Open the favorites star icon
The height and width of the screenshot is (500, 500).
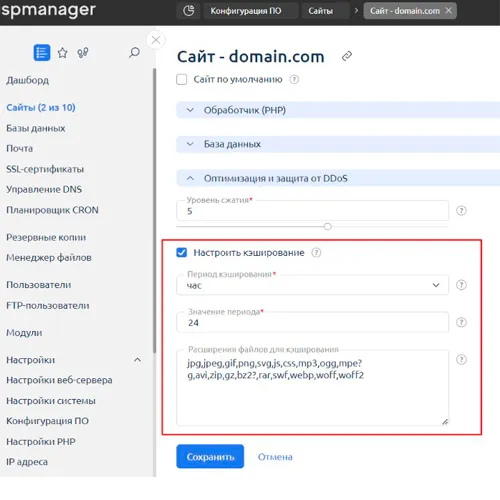click(x=62, y=53)
